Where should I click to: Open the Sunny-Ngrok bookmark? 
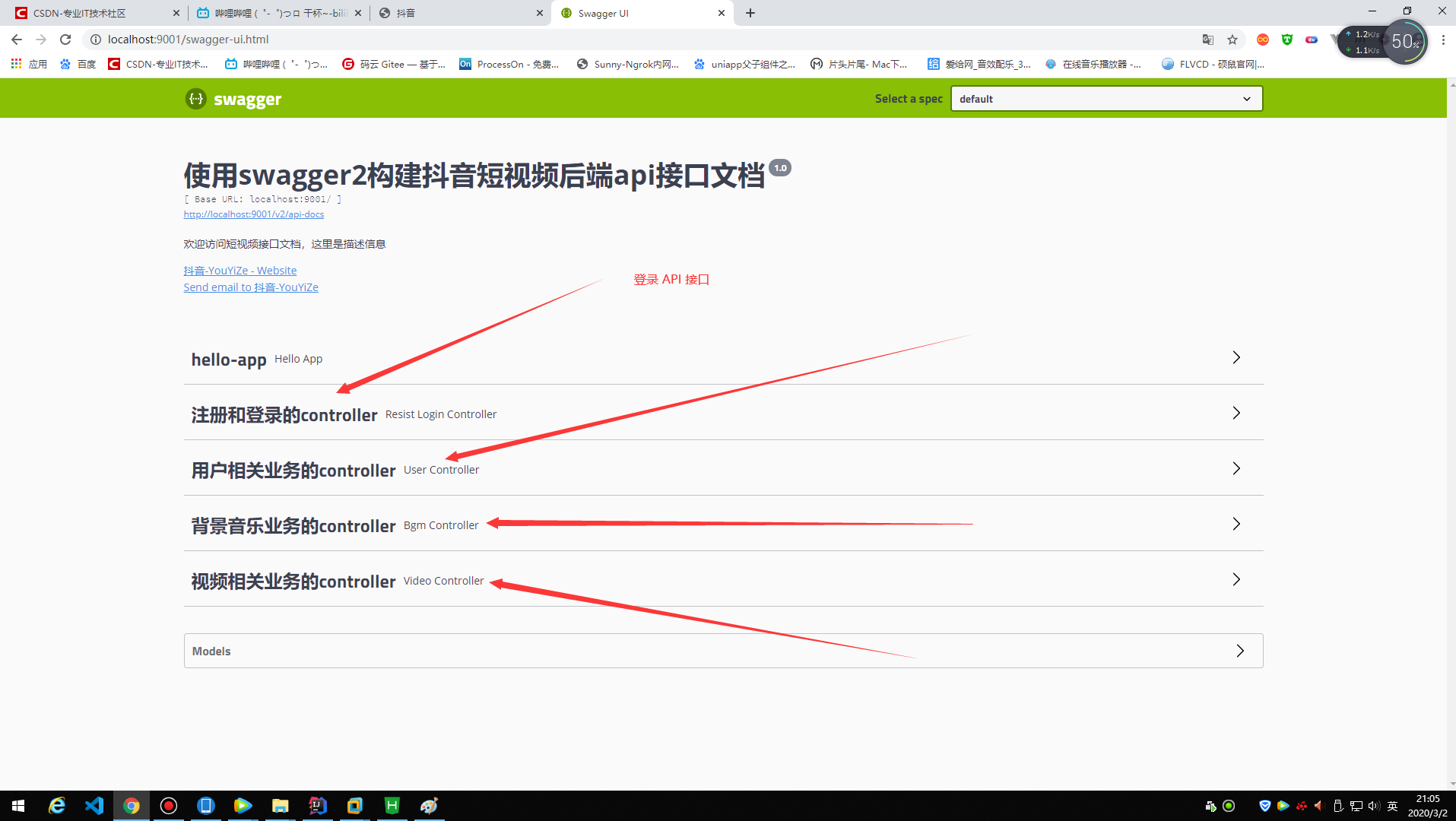(628, 64)
